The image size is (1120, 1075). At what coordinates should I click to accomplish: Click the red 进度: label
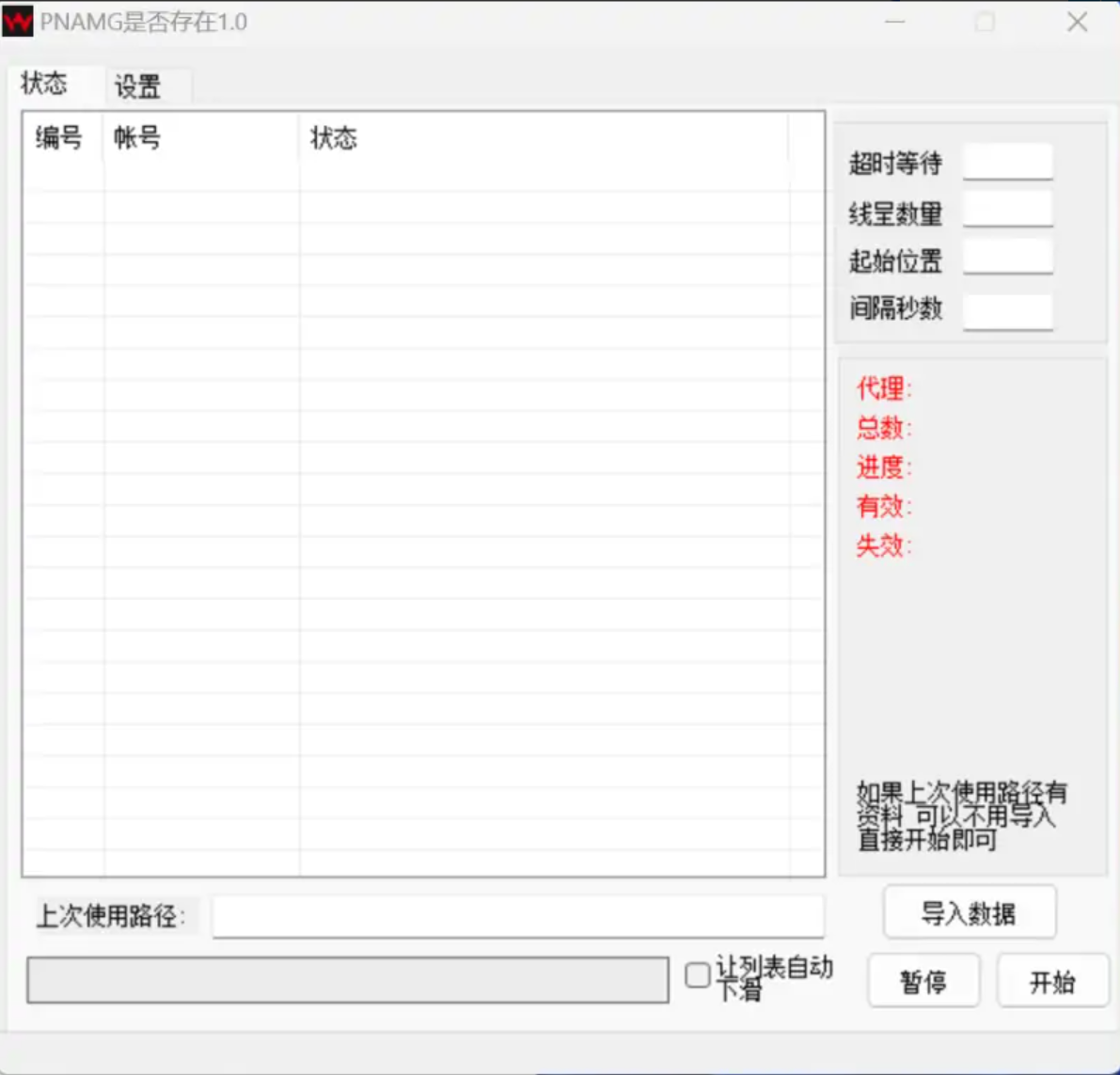884,467
